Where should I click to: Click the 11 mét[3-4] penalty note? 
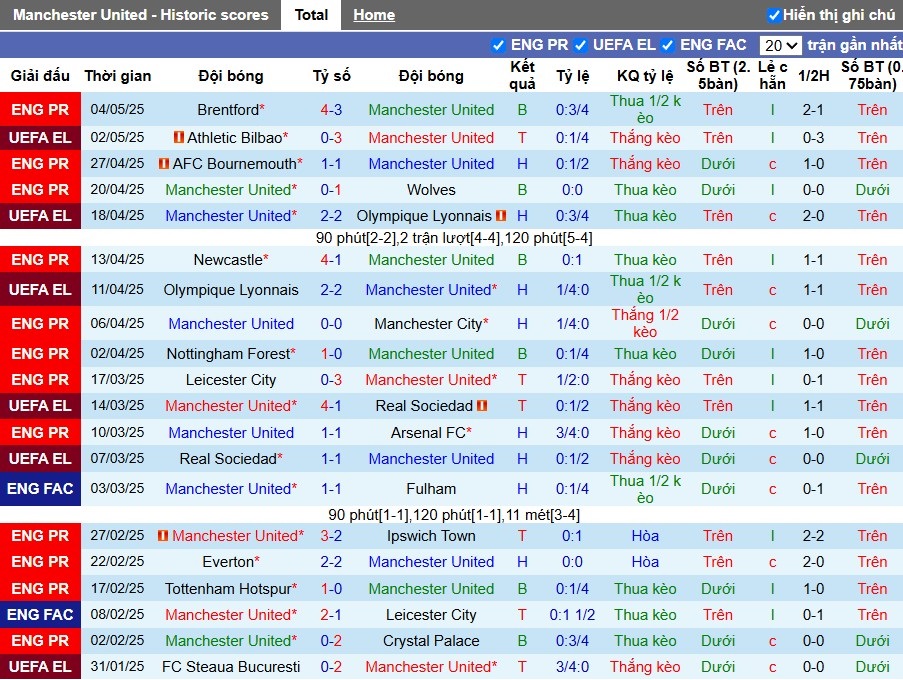[x=543, y=515]
